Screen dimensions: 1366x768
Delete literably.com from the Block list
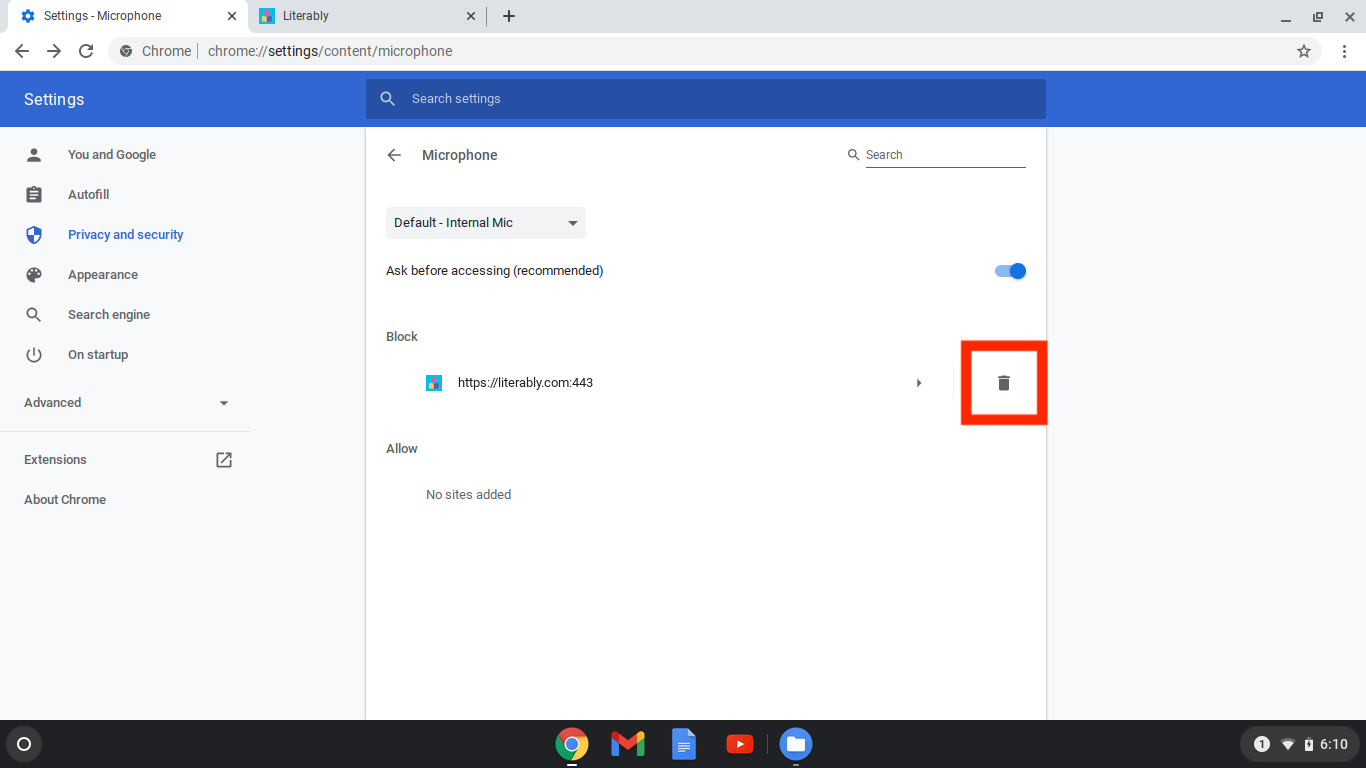[x=1004, y=383]
